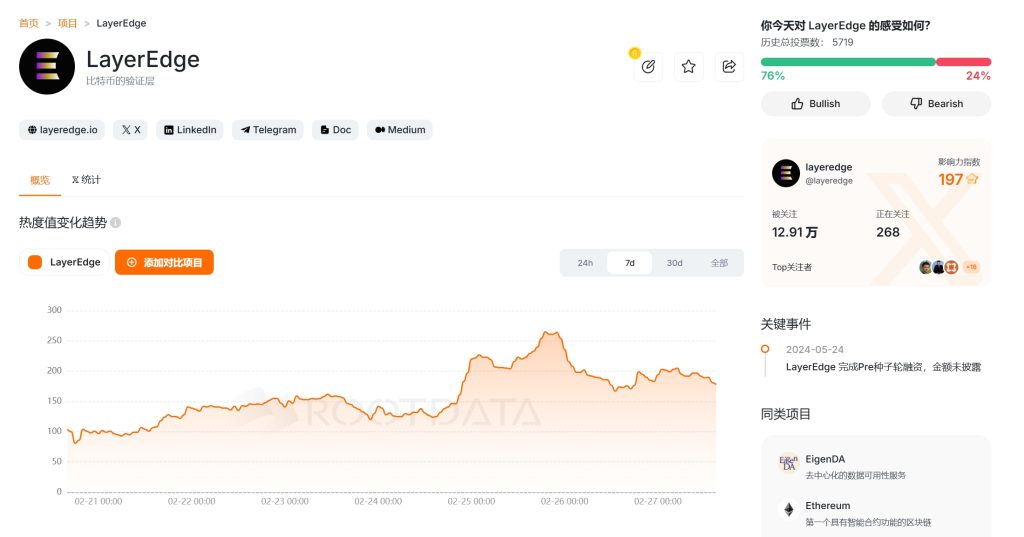Viewport: 1024px width, 537px height.
Task: Open the X social link
Action: coord(131,130)
